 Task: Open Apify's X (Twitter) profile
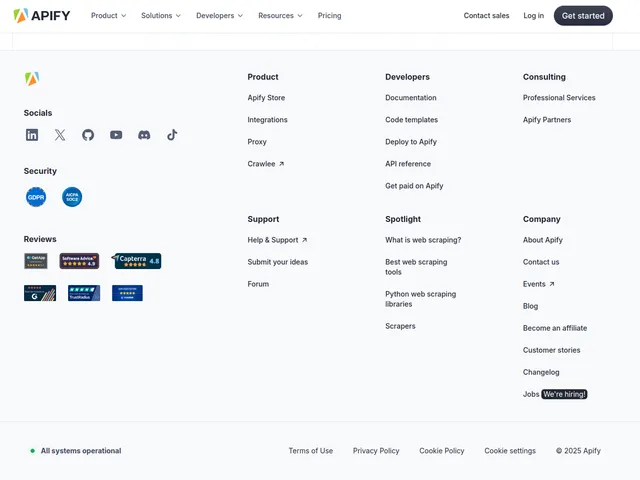tap(60, 135)
